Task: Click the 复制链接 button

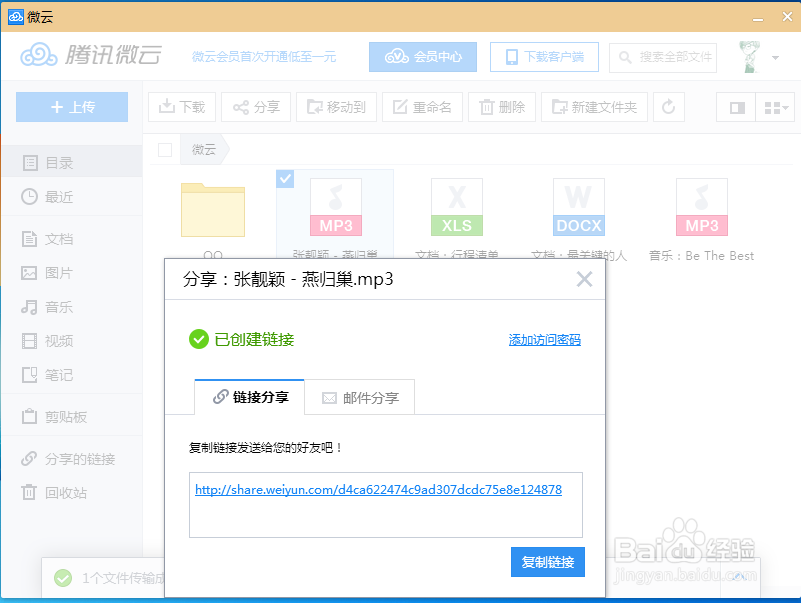Action: coord(547,562)
